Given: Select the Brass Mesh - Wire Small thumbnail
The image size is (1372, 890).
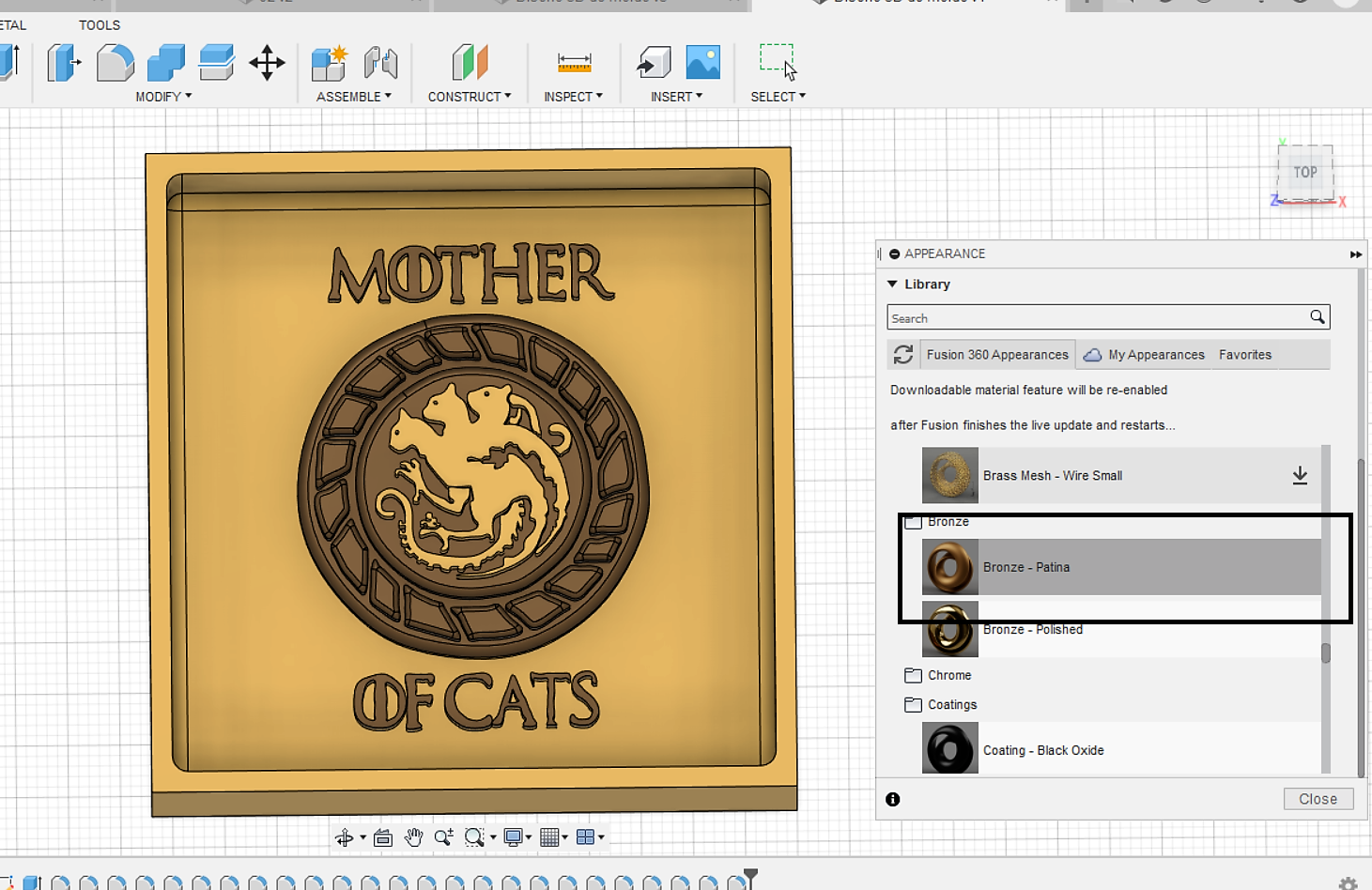Looking at the screenshot, I should tap(949, 475).
